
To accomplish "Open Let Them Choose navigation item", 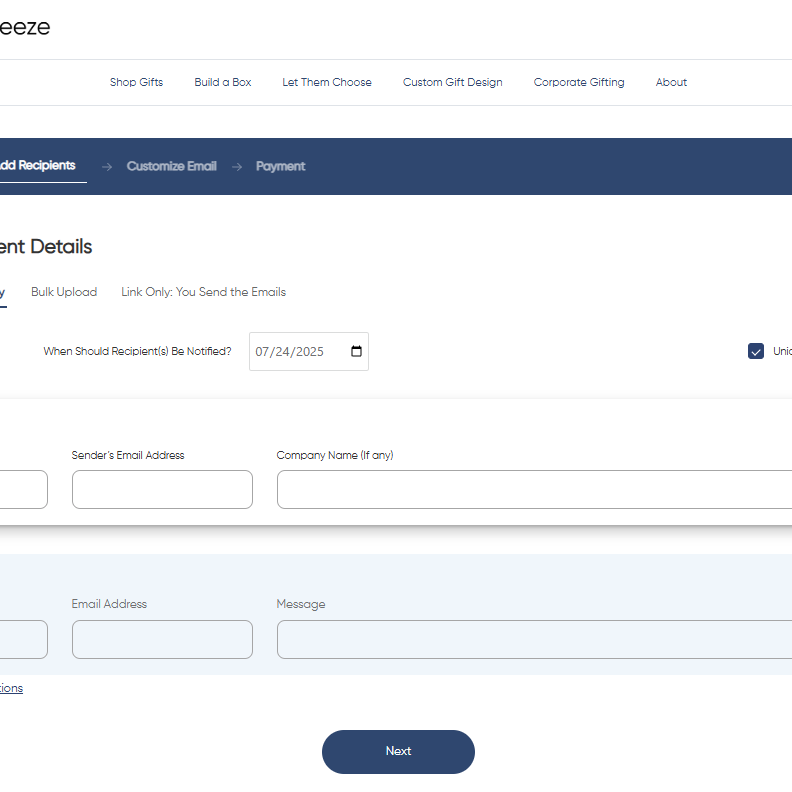I will pos(326,82).
